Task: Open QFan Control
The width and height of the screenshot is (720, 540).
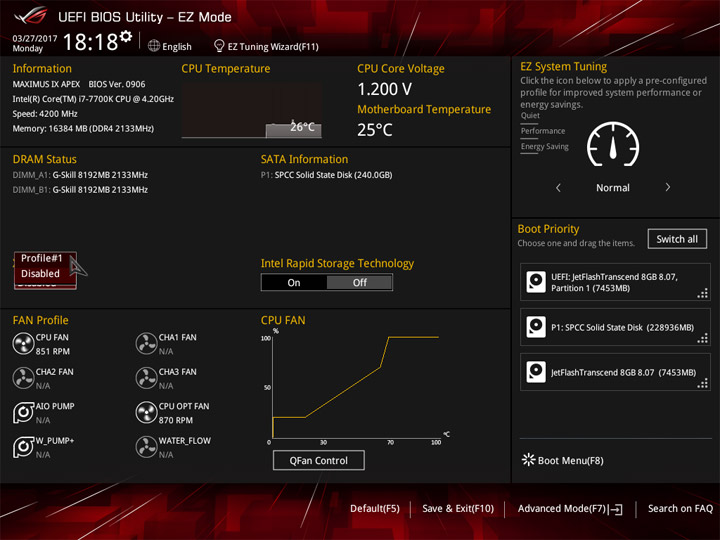Action: [319, 460]
